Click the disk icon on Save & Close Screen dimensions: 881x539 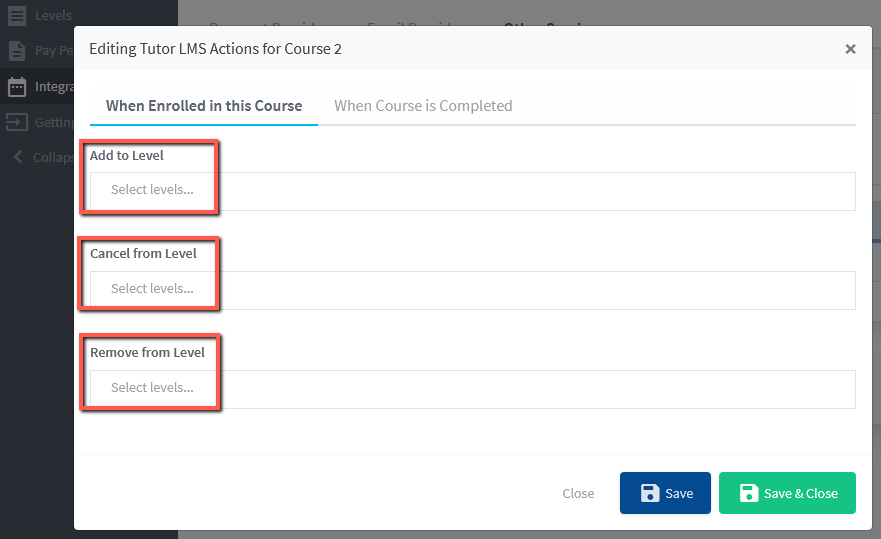coord(749,493)
